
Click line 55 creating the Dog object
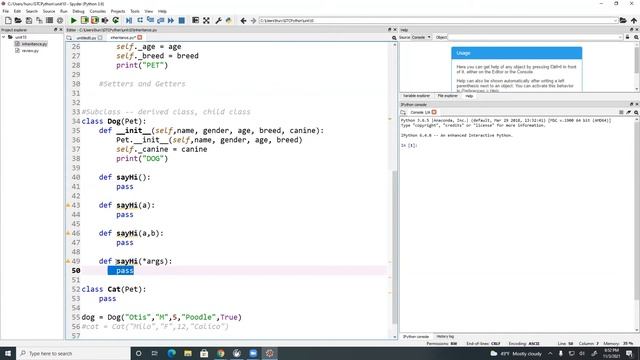(x=161, y=317)
